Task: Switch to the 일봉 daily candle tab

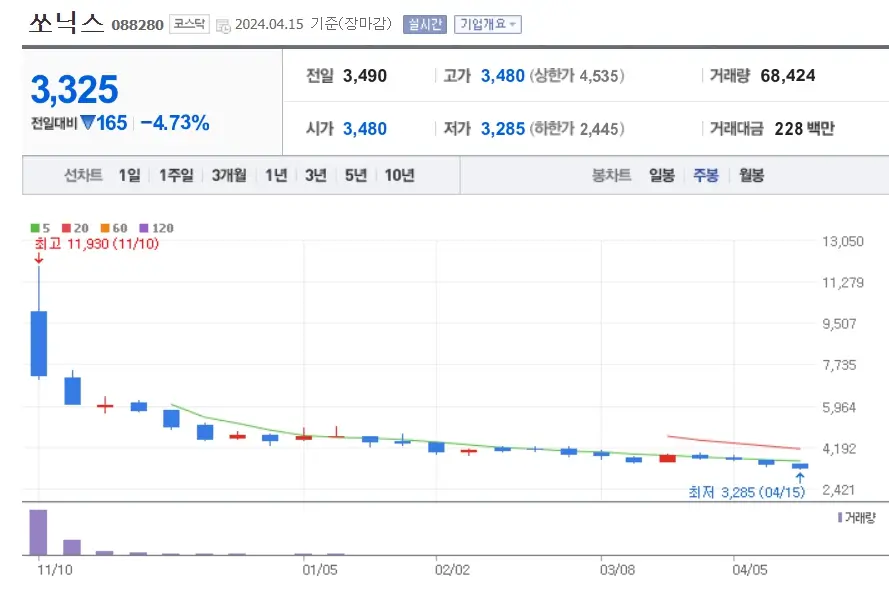Action: [x=660, y=174]
